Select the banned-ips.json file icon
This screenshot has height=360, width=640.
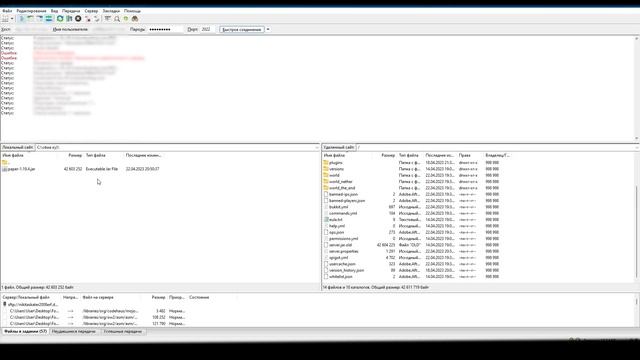326,194
